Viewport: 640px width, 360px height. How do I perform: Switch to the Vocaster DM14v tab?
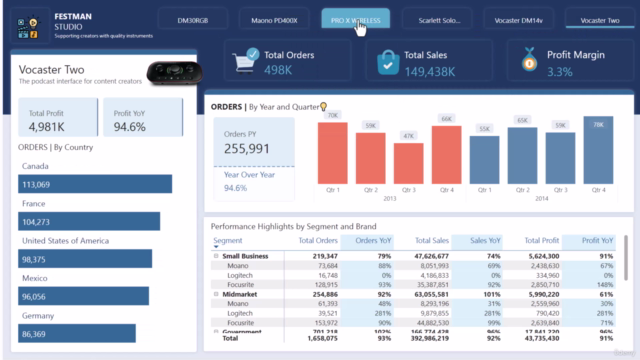tap(518, 20)
